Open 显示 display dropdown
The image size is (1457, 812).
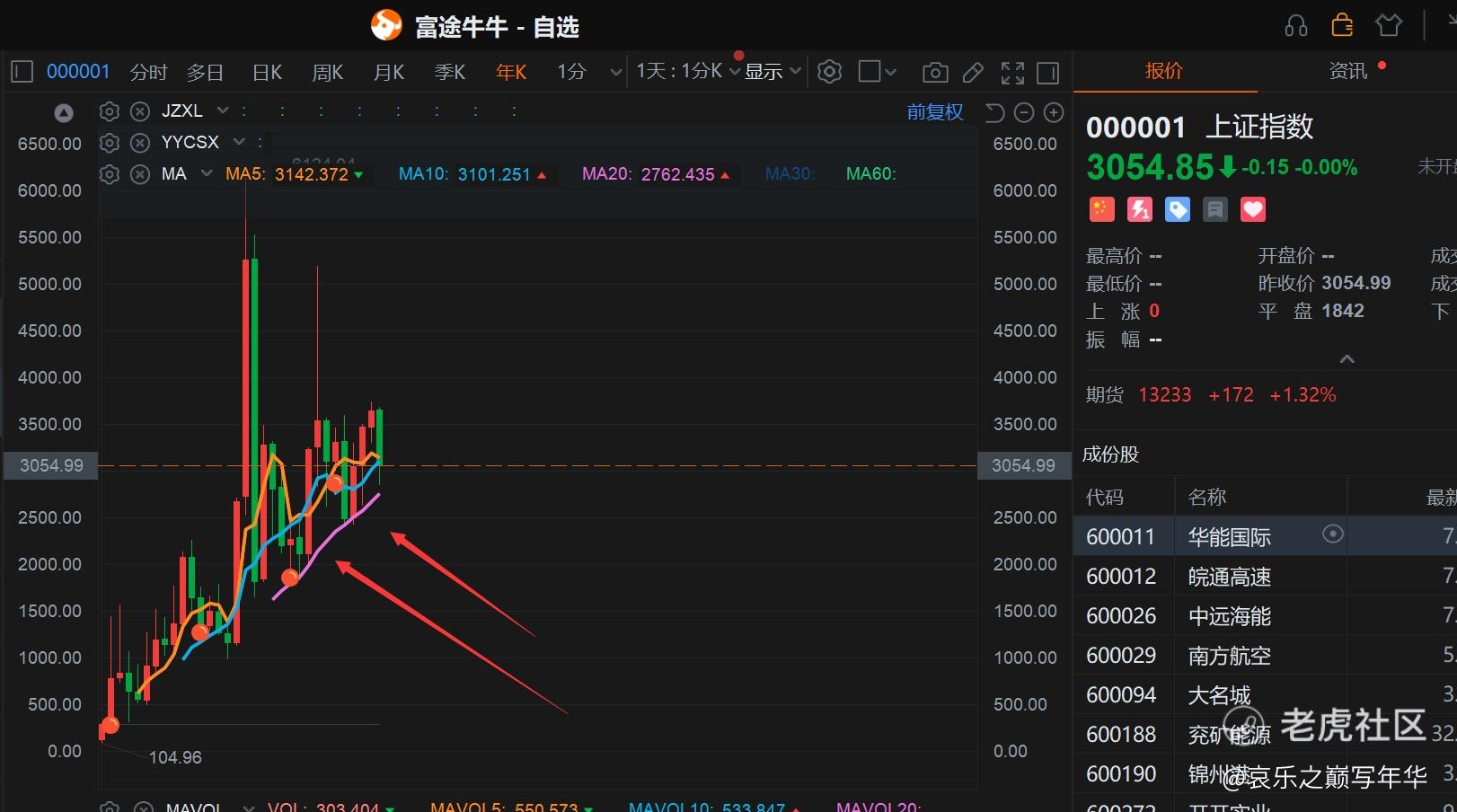coord(796,71)
